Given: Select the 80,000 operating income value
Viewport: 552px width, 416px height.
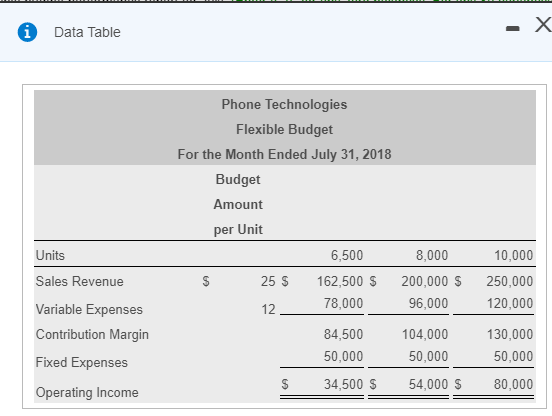Looking at the screenshot, I should pos(513,384).
